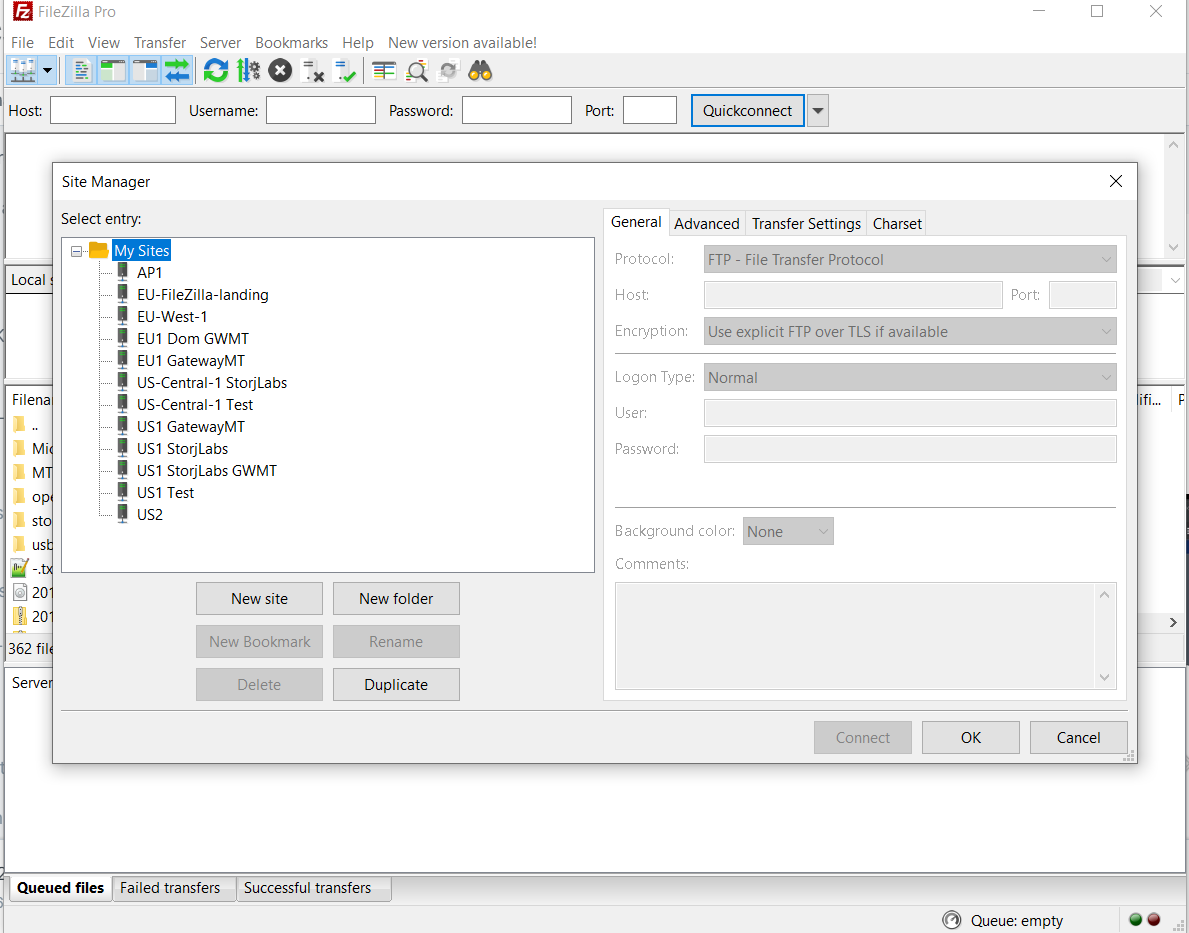1189x933 pixels.
Task: Open the Logon Type dropdown
Action: [x=910, y=378]
